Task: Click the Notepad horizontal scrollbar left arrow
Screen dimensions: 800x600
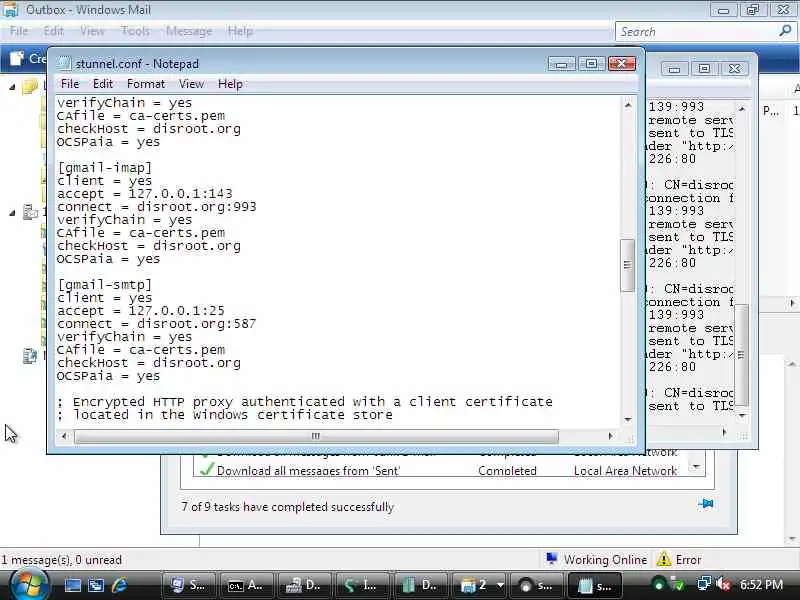Action: pyautogui.click(x=64, y=436)
